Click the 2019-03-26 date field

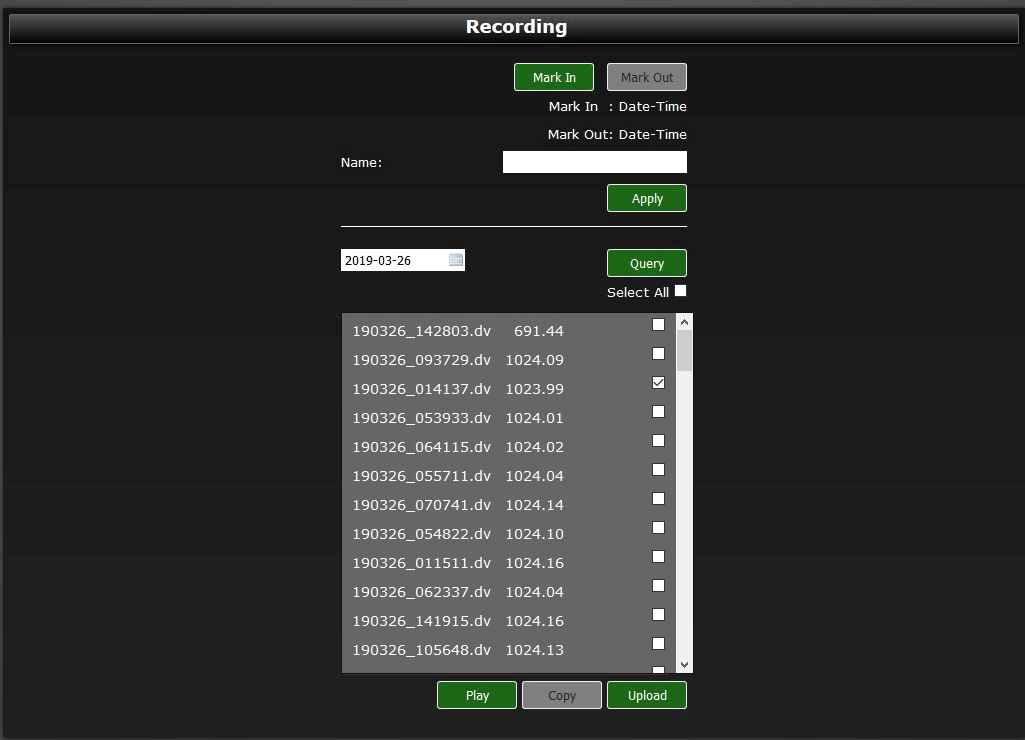coord(393,260)
